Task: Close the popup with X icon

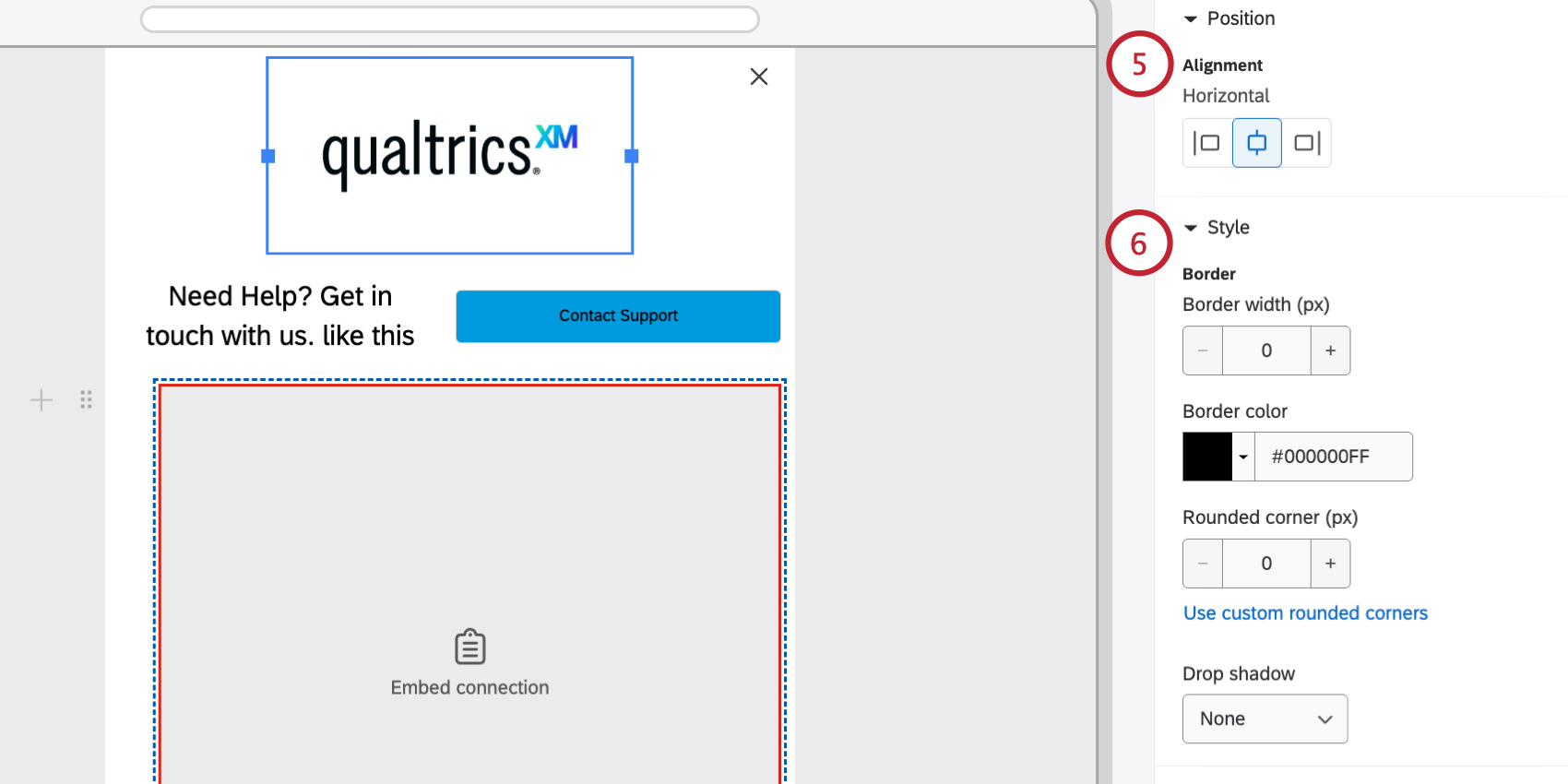Action: click(x=759, y=77)
